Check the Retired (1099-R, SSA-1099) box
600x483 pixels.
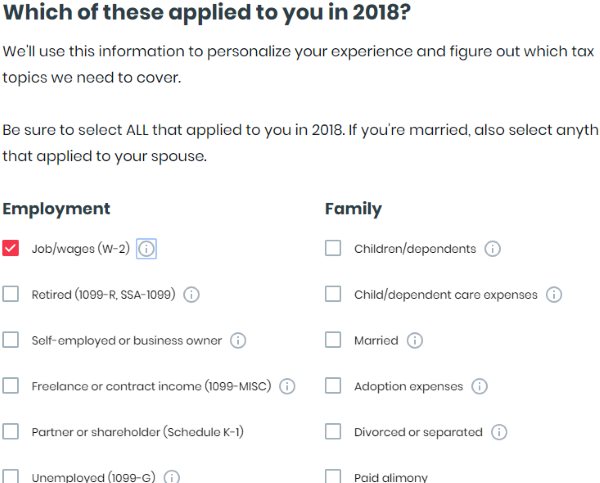pyautogui.click(x=11, y=295)
